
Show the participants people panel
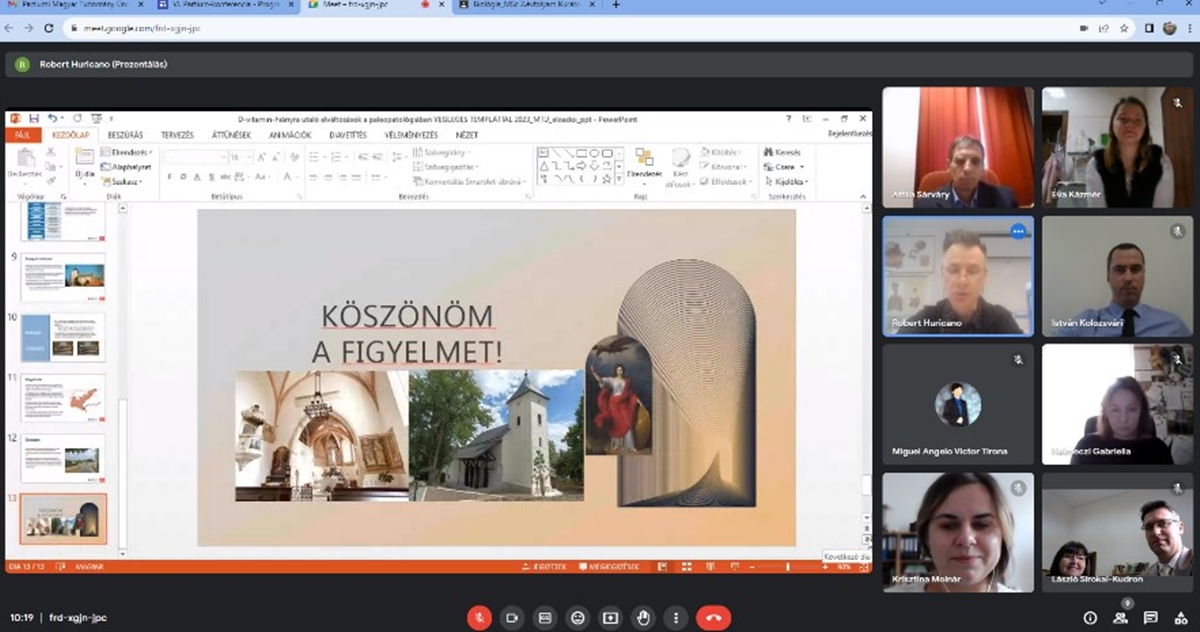click(x=1121, y=617)
